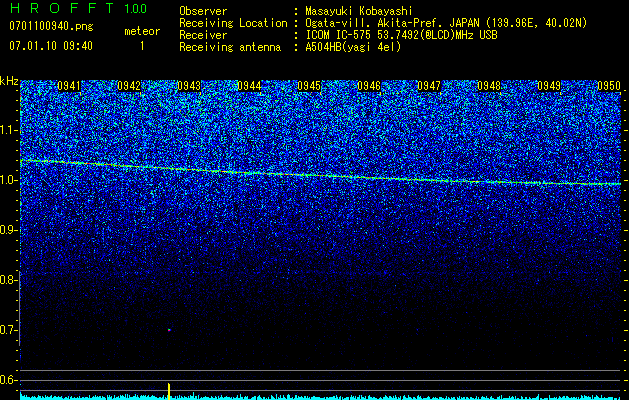Click the HROFFT 1.0.0 title text
This screenshot has width=629, height=400.
78,8
